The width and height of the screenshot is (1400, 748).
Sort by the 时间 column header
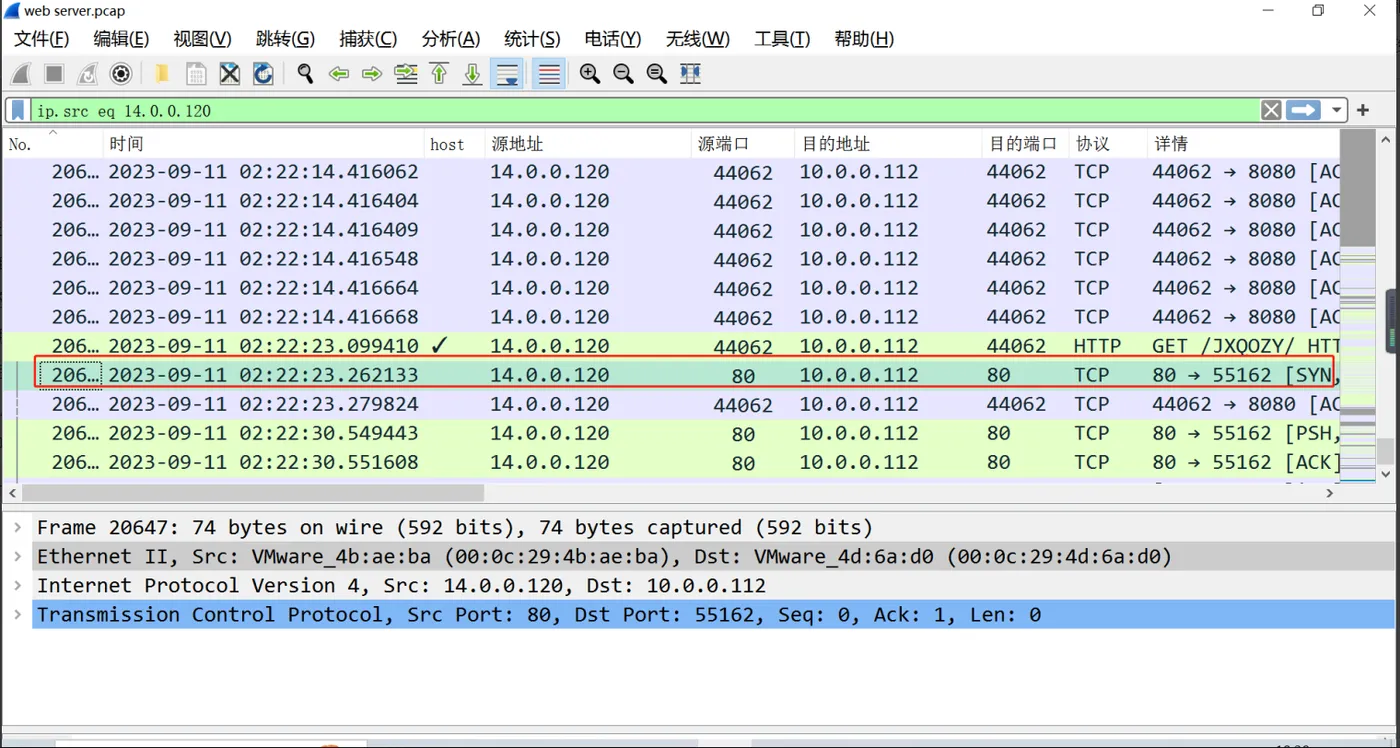tap(264, 144)
